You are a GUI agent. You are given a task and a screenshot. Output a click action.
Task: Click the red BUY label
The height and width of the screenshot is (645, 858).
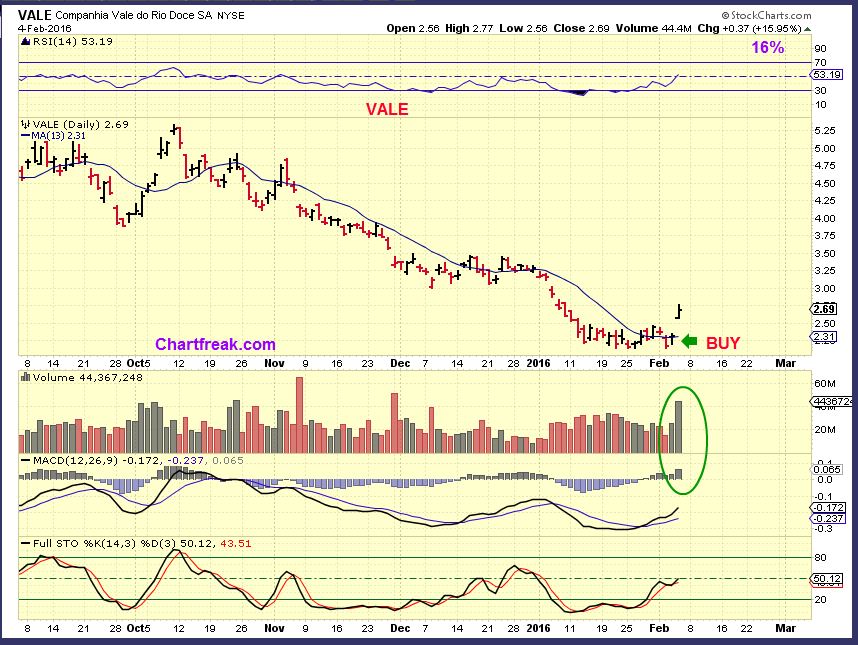[x=723, y=343]
